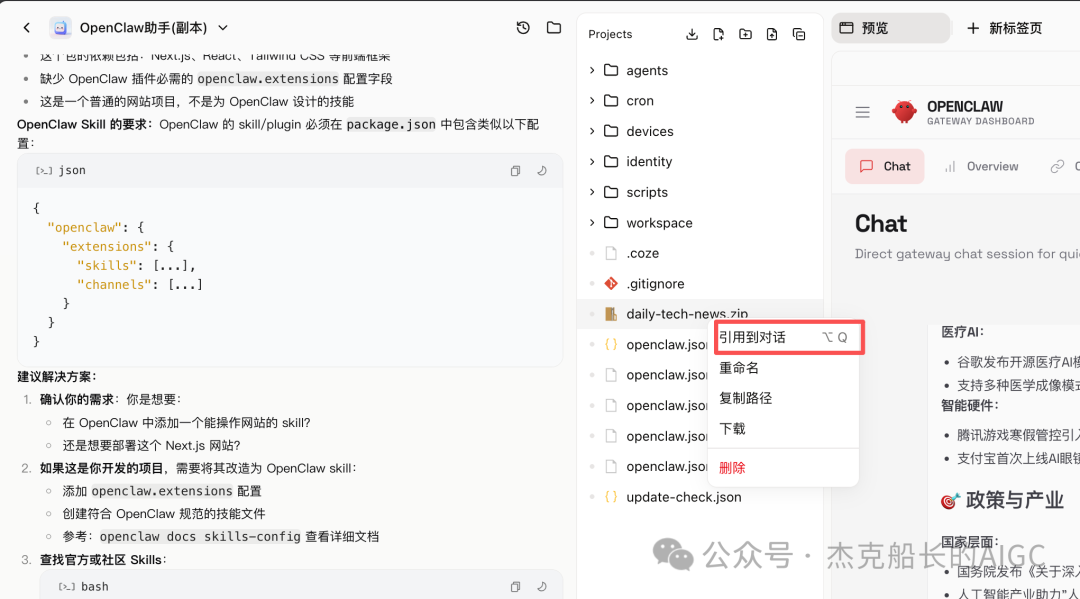Click the zip archive icon of daily-tech-news
This screenshot has width=1080, height=599.
(x=611, y=314)
